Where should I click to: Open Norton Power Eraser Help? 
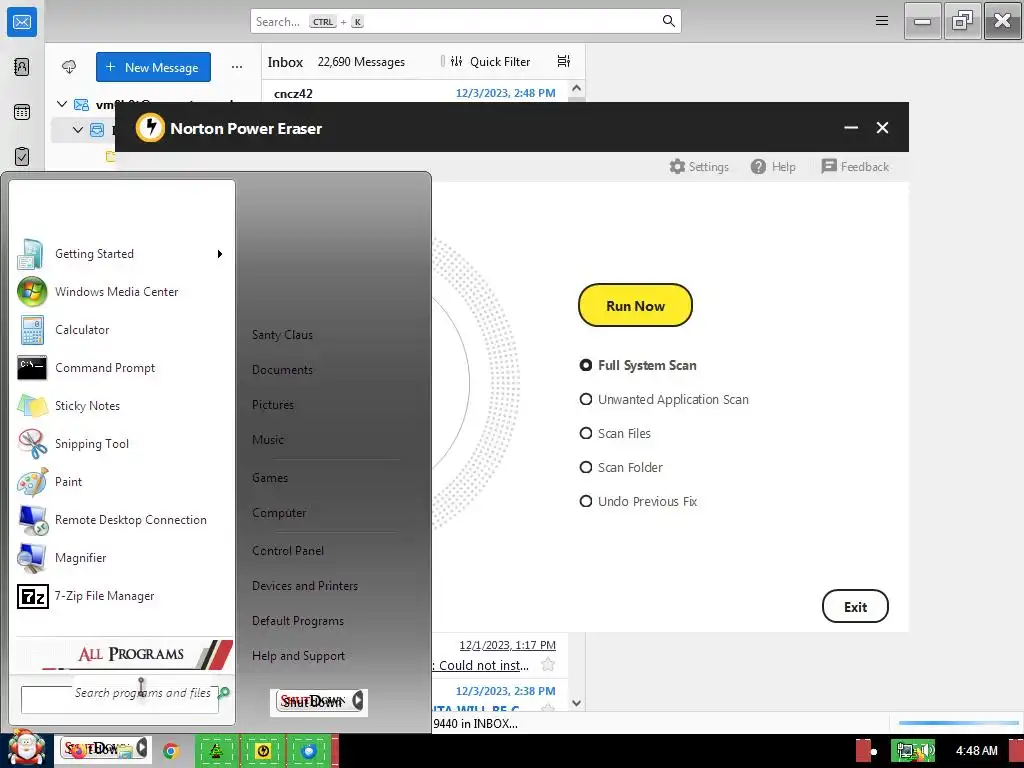point(773,167)
